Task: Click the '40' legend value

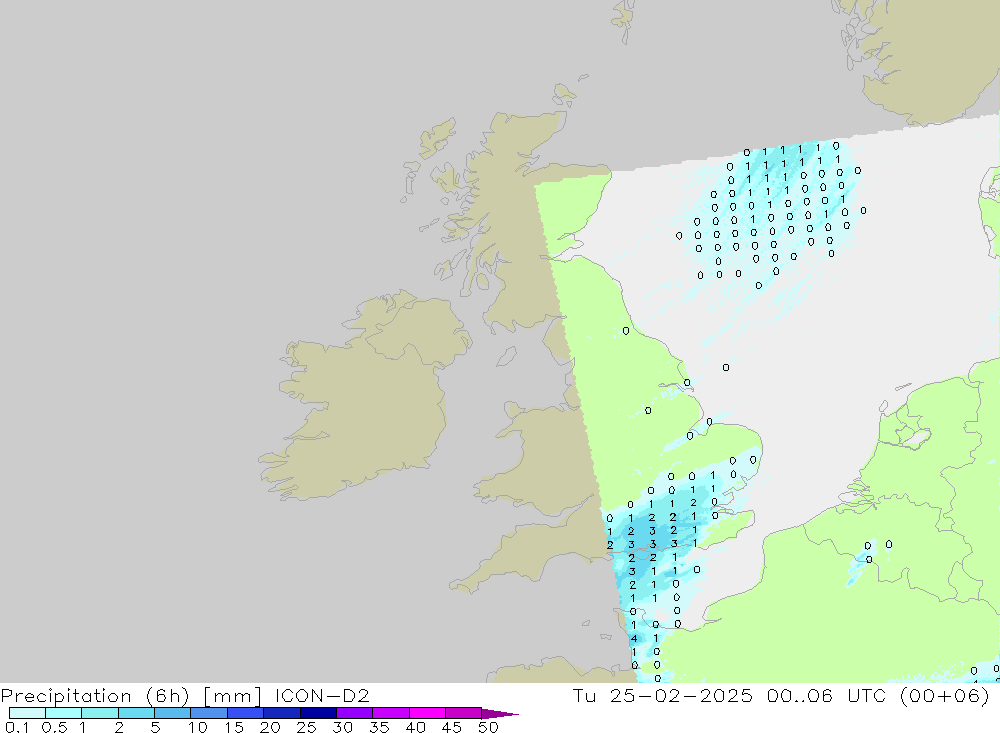Action: (x=416, y=727)
